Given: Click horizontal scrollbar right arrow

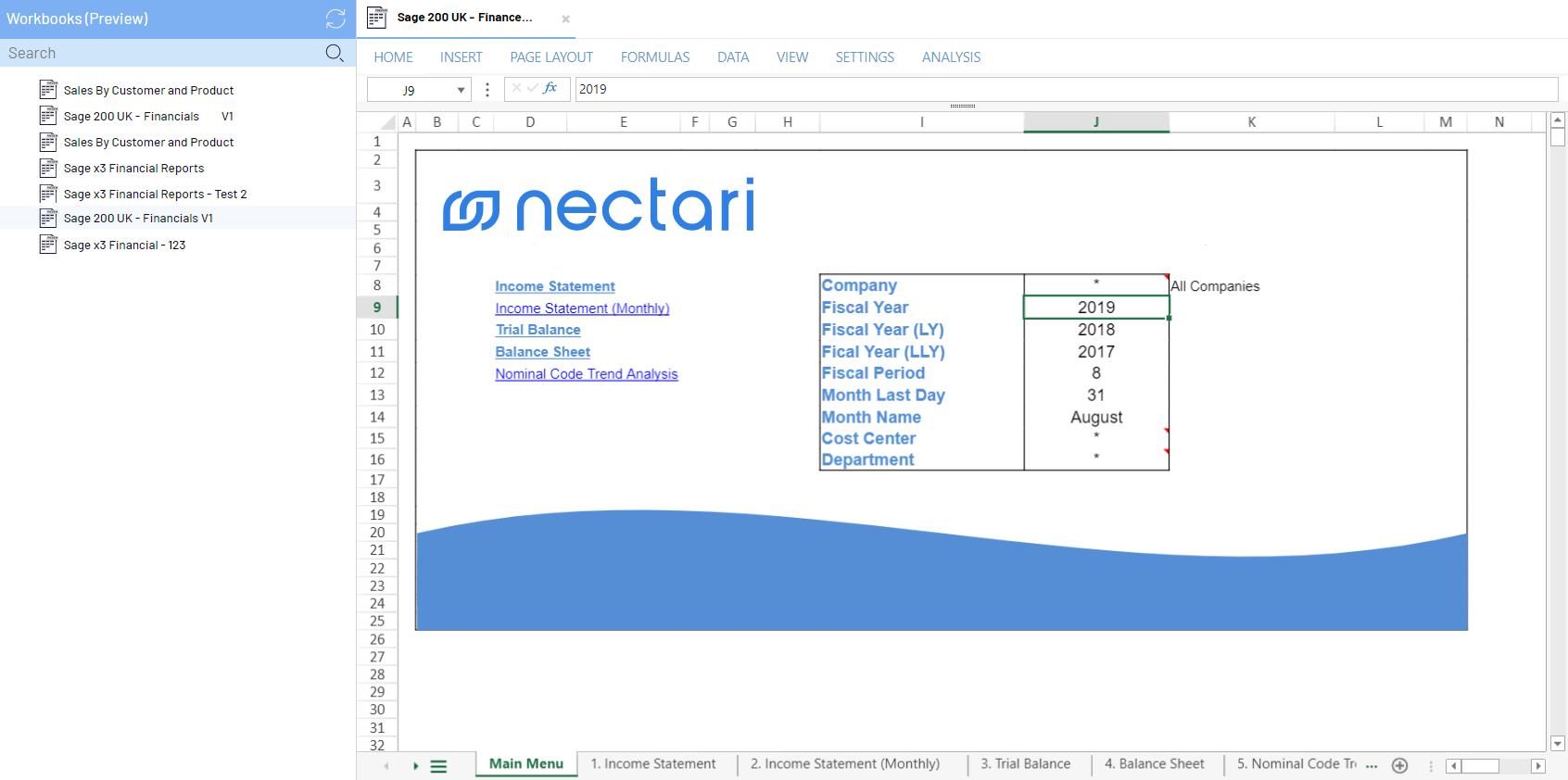Looking at the screenshot, I should point(1538,766).
